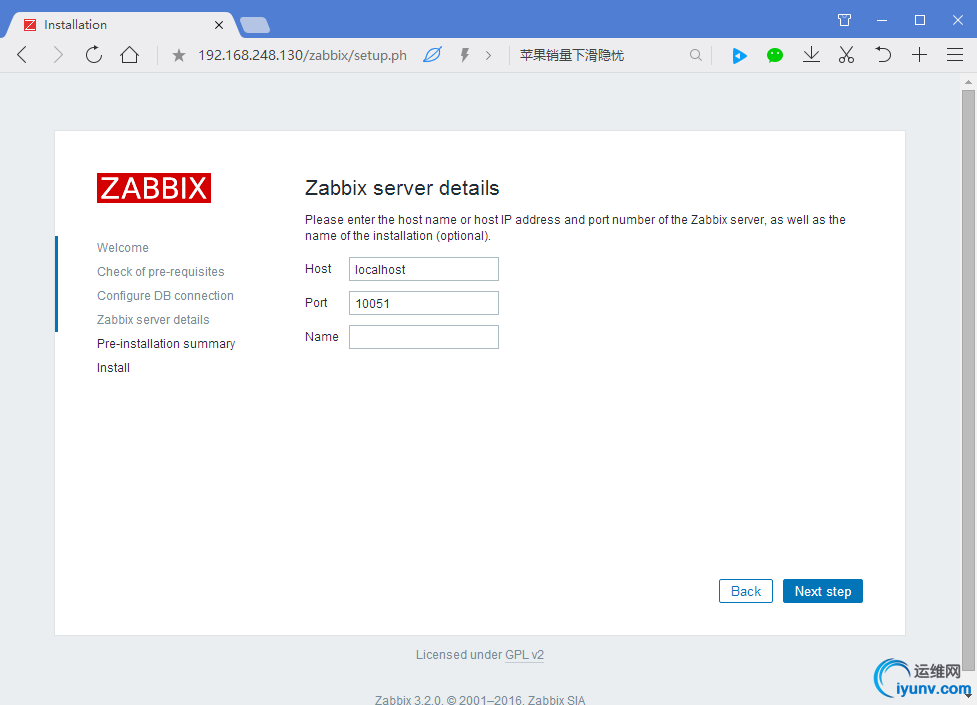Click the blue play video icon
This screenshot has width=977, height=705.
point(740,55)
